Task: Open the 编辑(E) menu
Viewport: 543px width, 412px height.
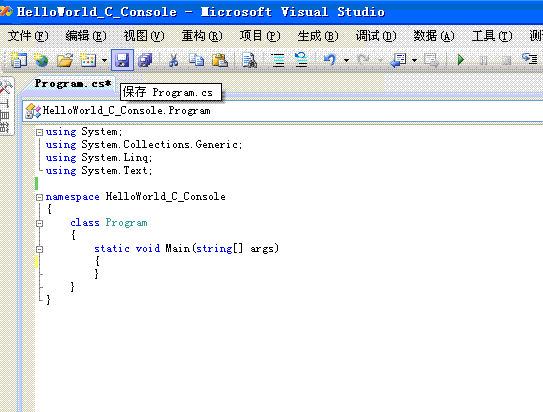Action: pos(86,36)
